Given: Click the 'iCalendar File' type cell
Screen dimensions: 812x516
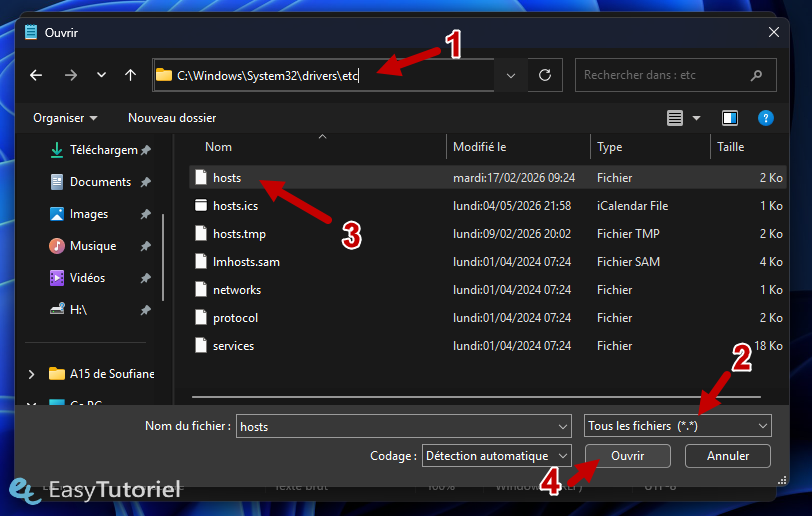Looking at the screenshot, I should [x=632, y=206].
